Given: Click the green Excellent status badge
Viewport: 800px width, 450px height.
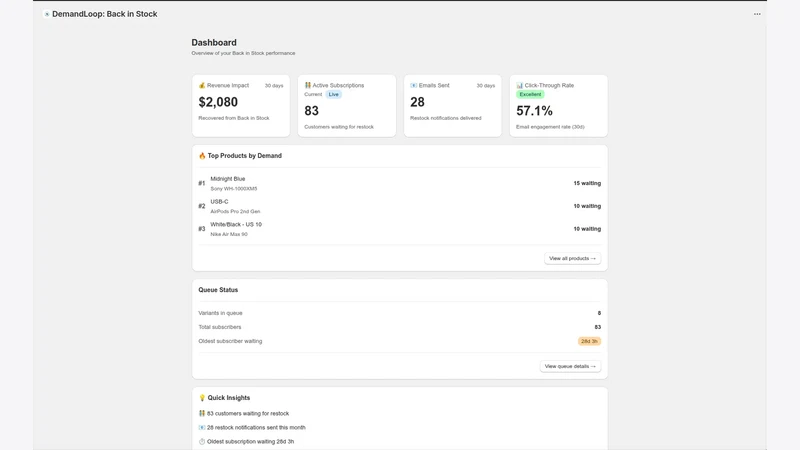Looking at the screenshot, I should [530, 94].
